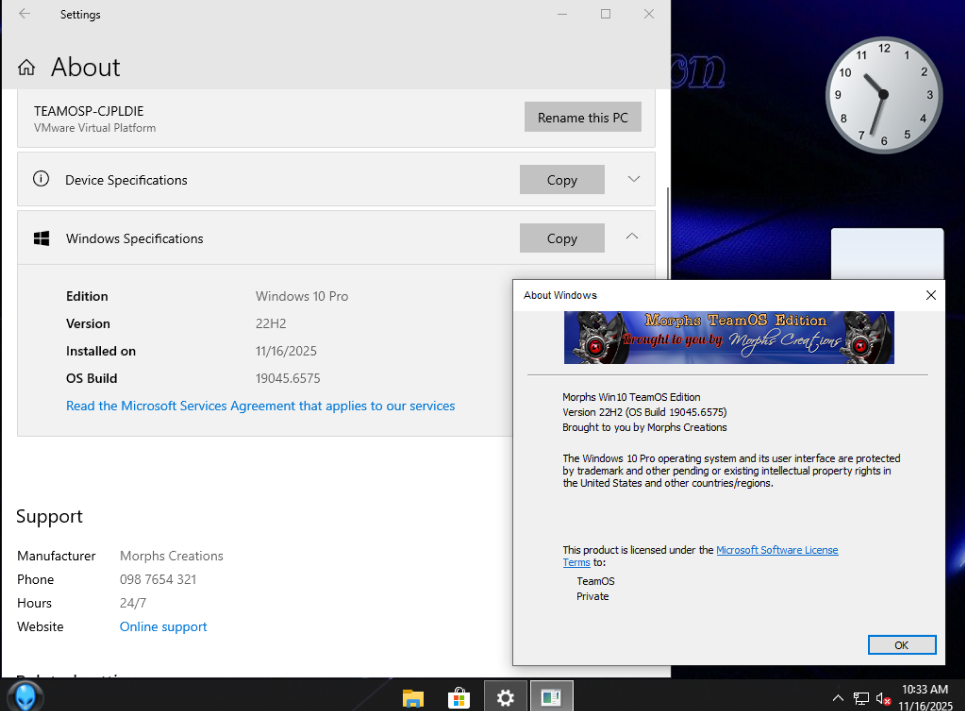
Task: Collapse the Windows Specifications section
Action: [632, 237]
